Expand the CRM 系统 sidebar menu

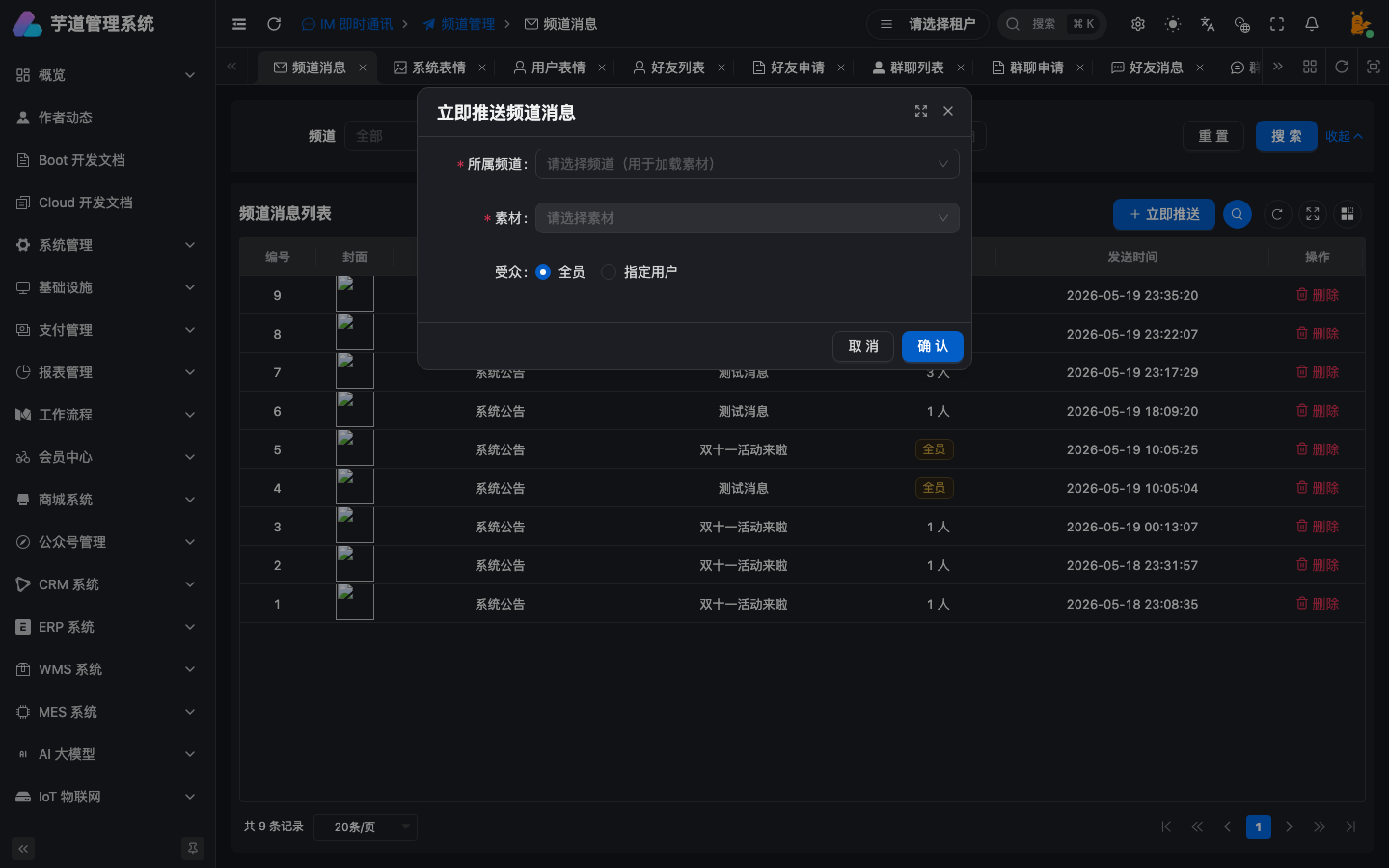click(107, 584)
